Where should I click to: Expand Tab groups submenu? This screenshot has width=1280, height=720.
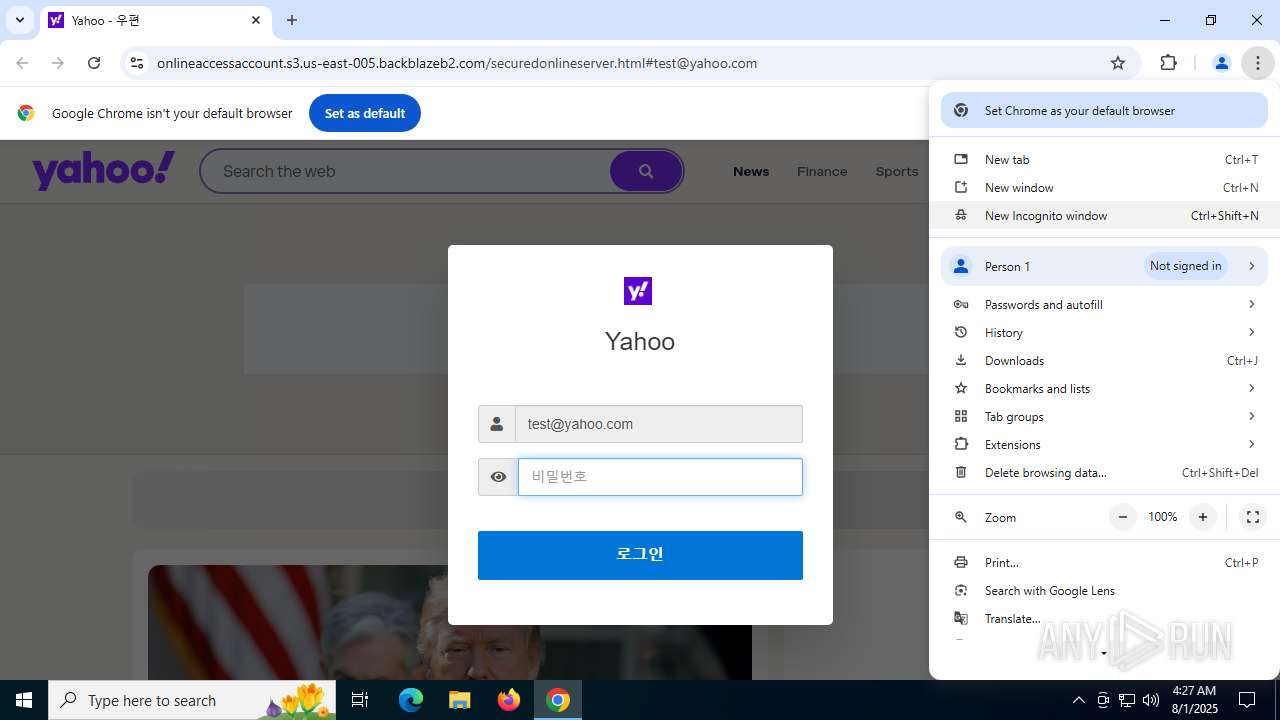coord(1104,417)
